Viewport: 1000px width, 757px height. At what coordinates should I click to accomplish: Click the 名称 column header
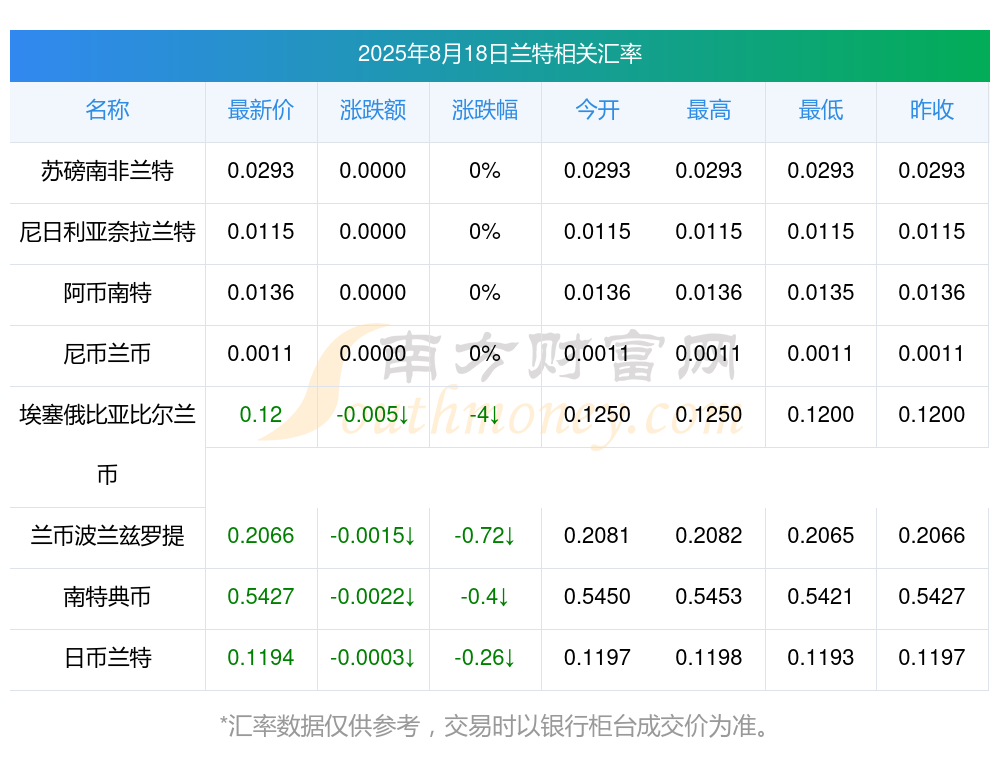(x=107, y=110)
